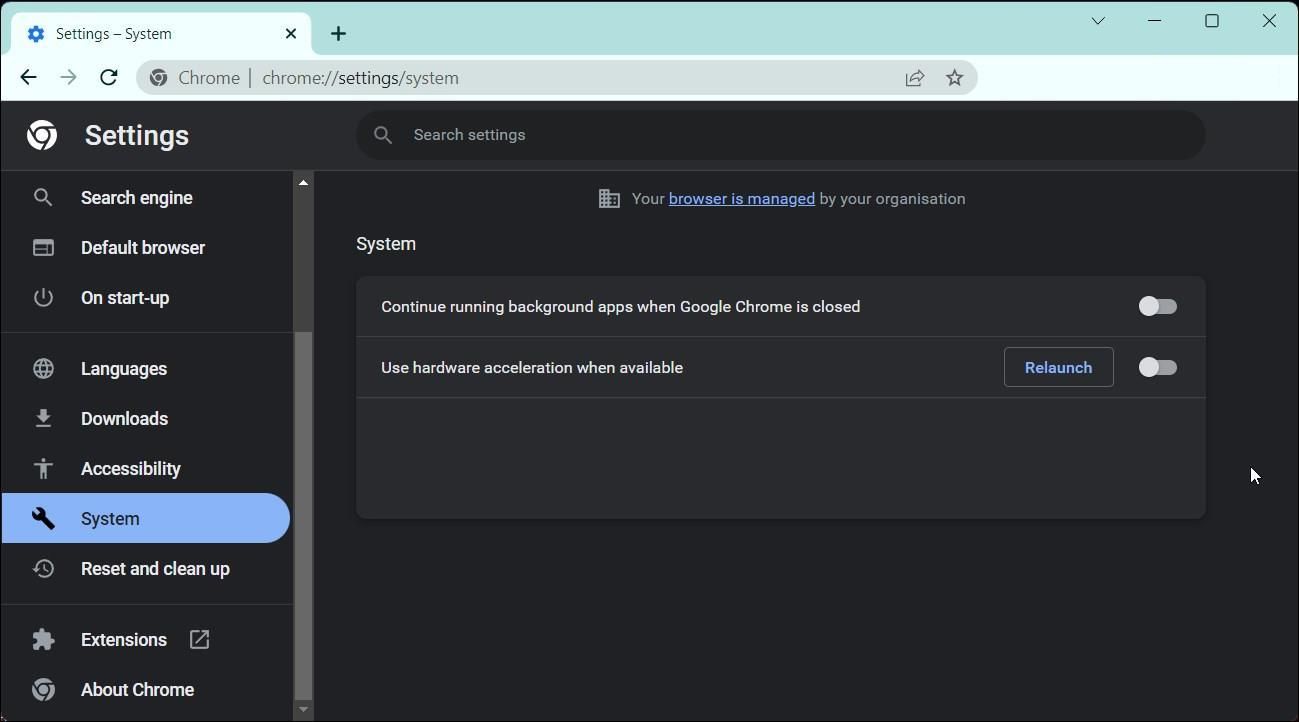
Task: Open On start-up via its power icon
Action: pyautogui.click(x=43, y=297)
